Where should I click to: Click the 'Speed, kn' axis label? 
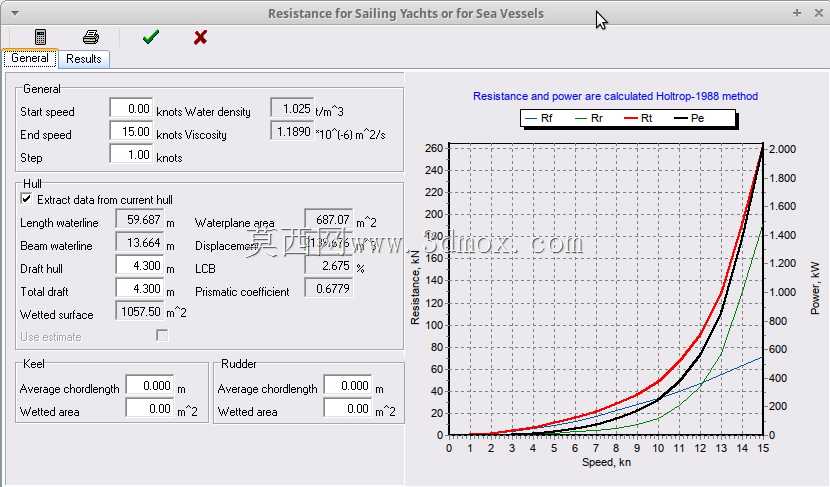606,462
